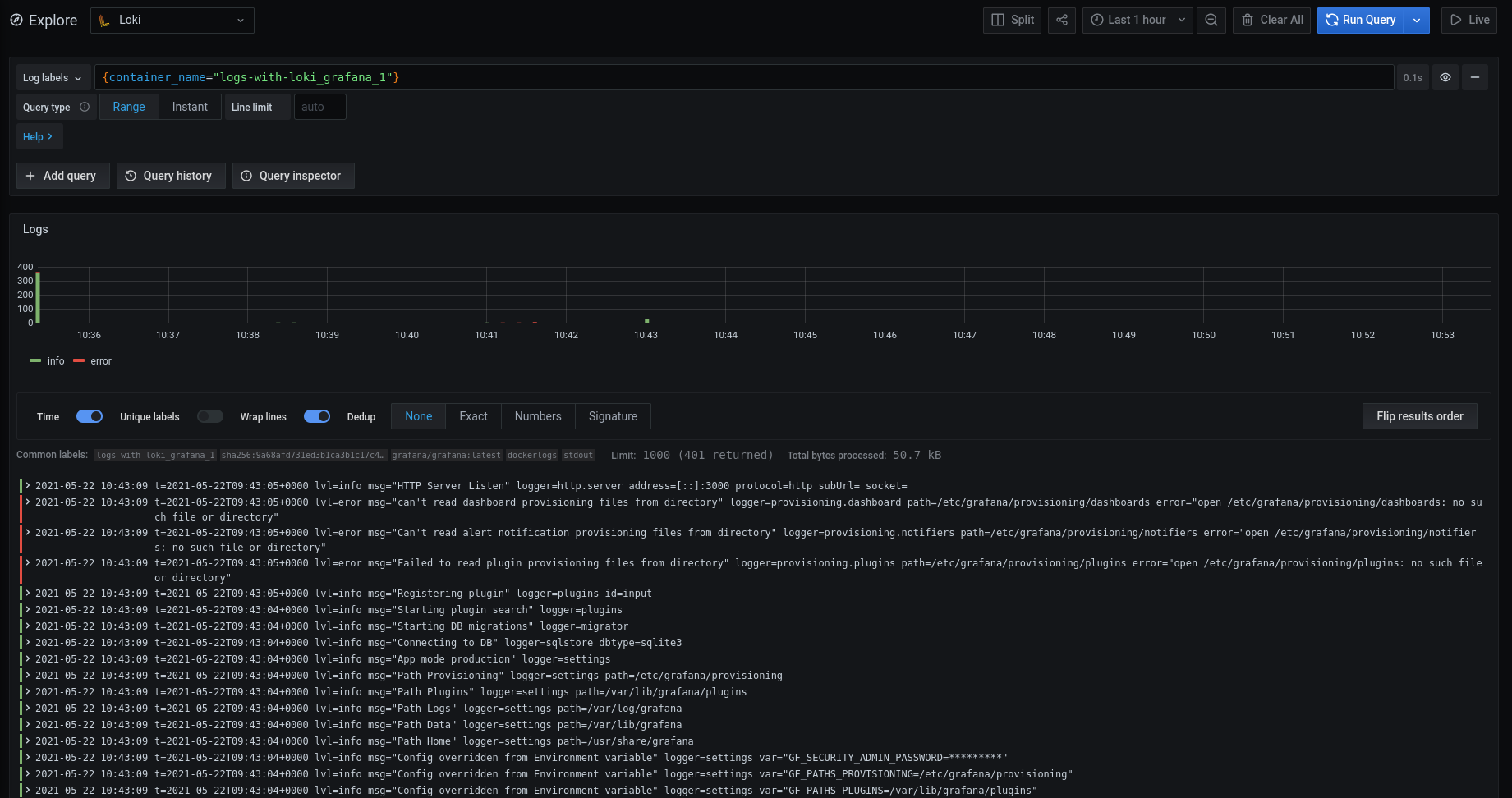
Task: Select Instant query type
Action: click(190, 107)
